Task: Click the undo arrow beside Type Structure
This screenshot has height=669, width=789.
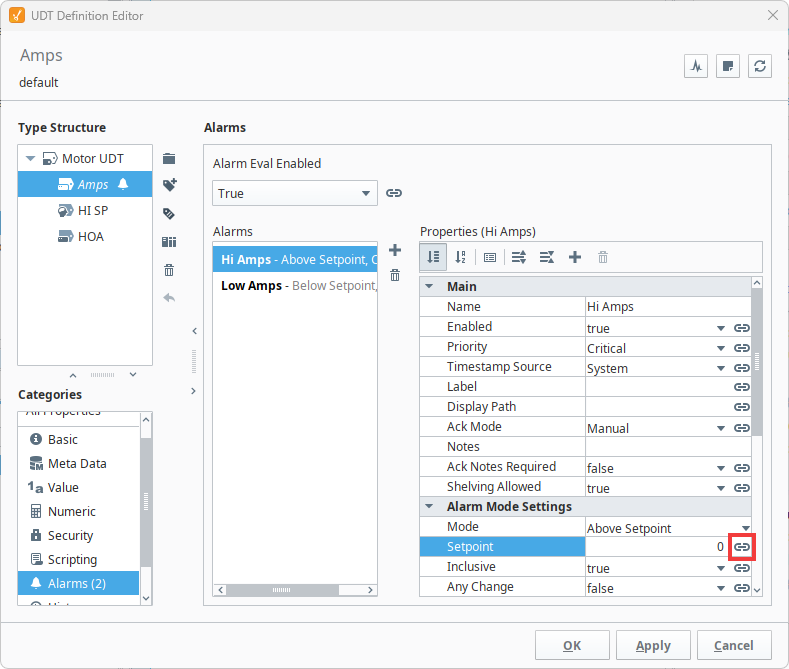Action: pyautogui.click(x=169, y=298)
